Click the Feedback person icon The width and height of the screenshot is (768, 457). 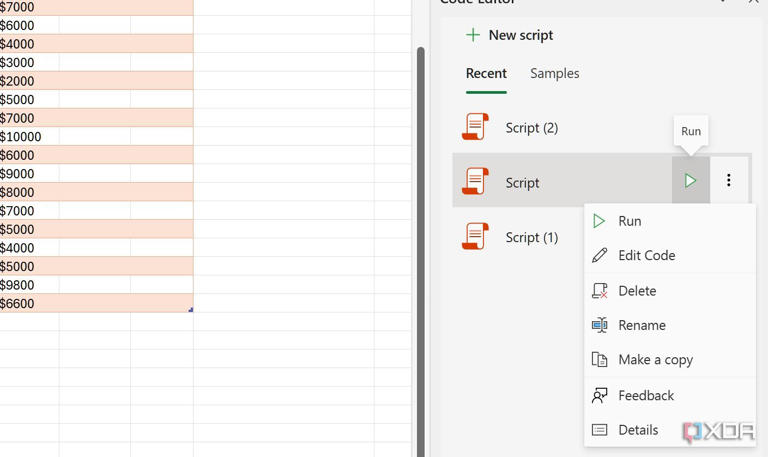click(x=600, y=395)
